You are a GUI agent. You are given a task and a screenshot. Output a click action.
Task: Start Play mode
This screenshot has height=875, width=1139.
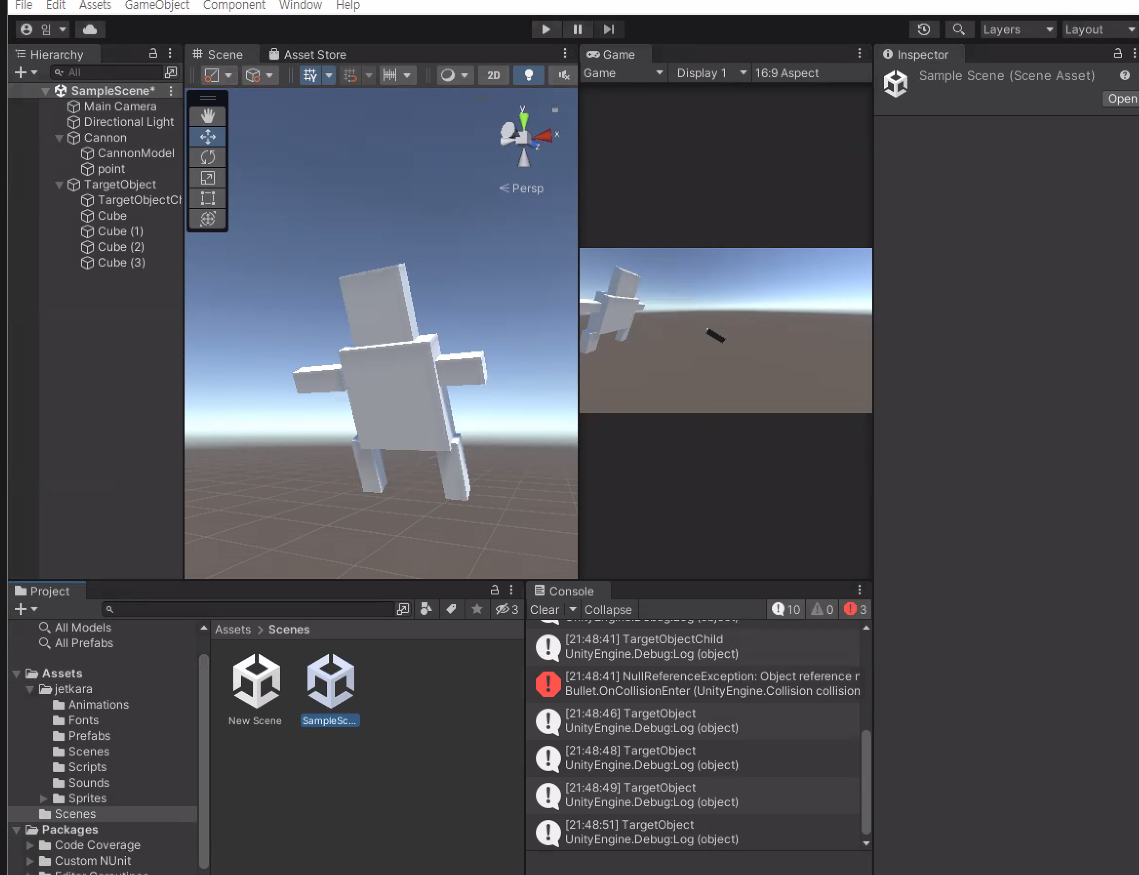point(546,29)
